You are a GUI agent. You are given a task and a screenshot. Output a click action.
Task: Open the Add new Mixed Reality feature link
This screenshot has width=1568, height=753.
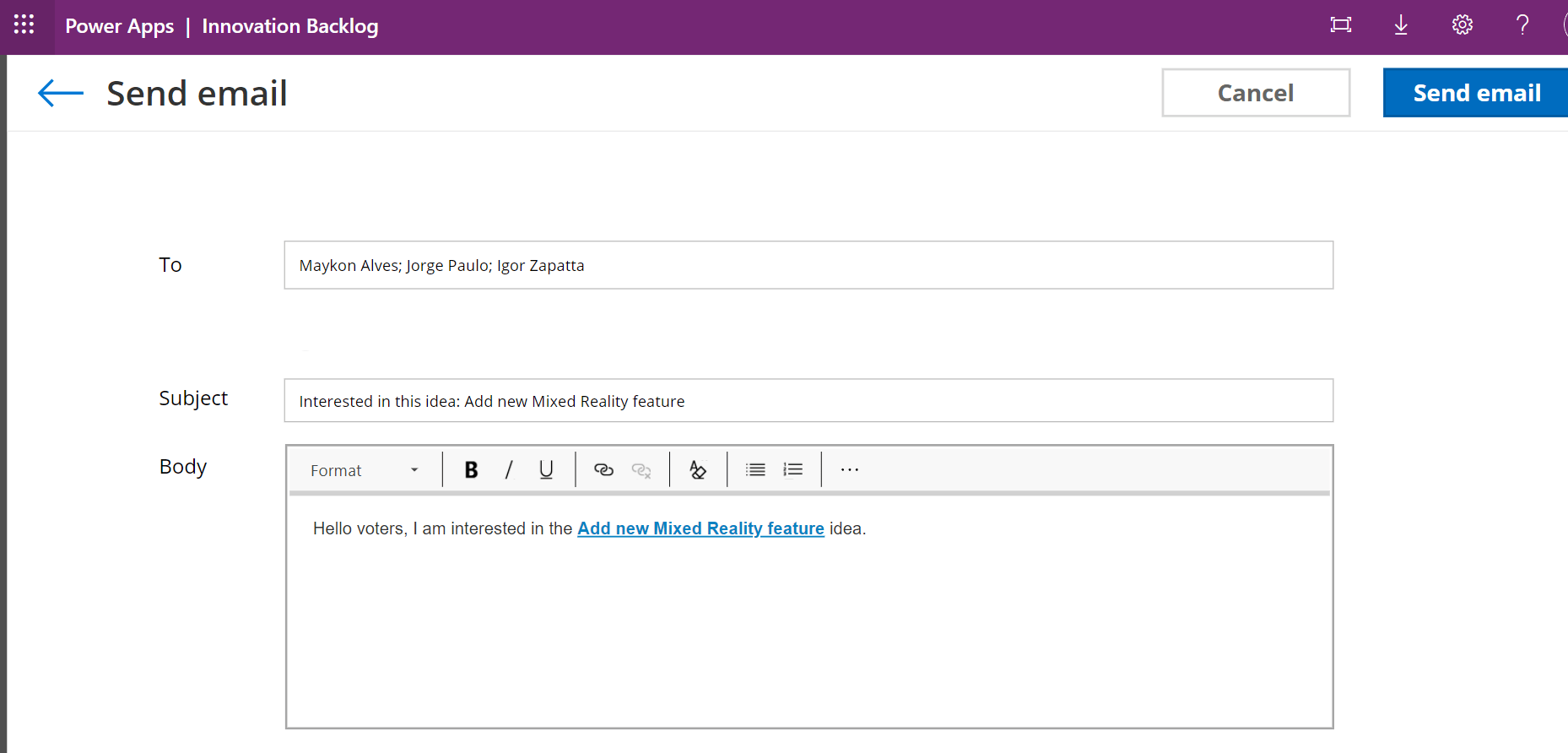(x=700, y=528)
